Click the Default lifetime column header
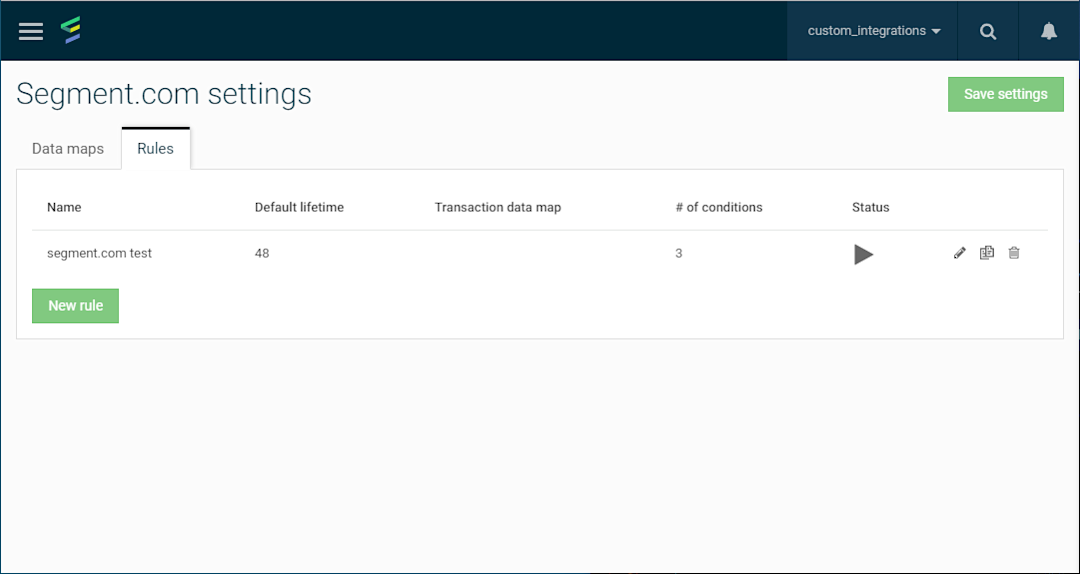Image resolution: width=1080 pixels, height=574 pixels. click(x=299, y=207)
